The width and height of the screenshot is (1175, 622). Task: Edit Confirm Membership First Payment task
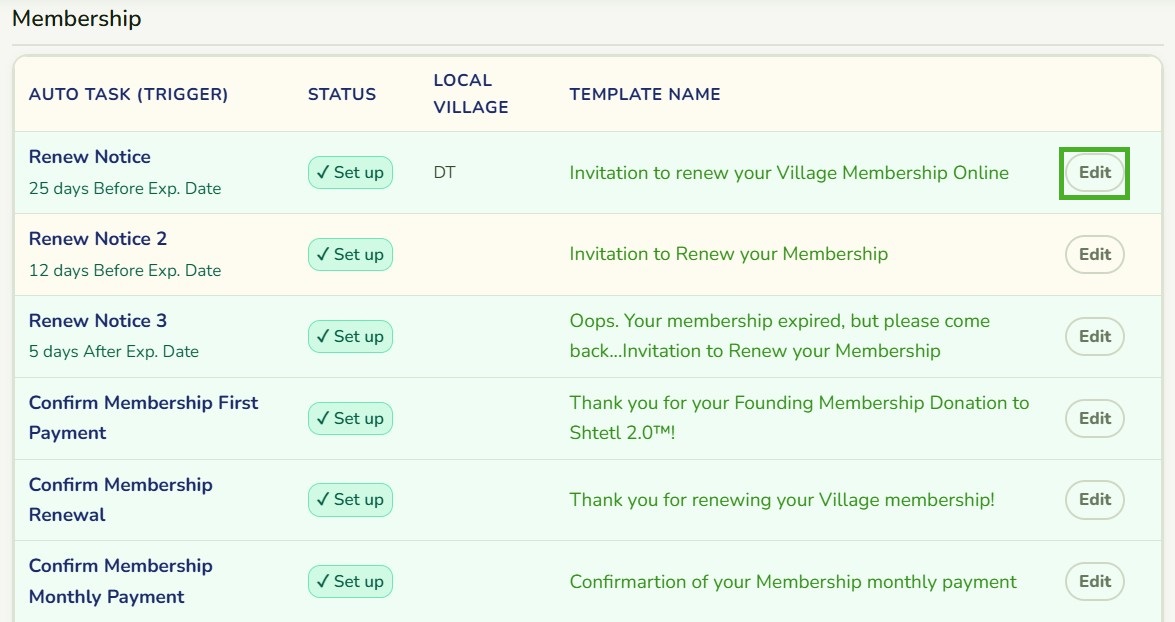click(1094, 418)
